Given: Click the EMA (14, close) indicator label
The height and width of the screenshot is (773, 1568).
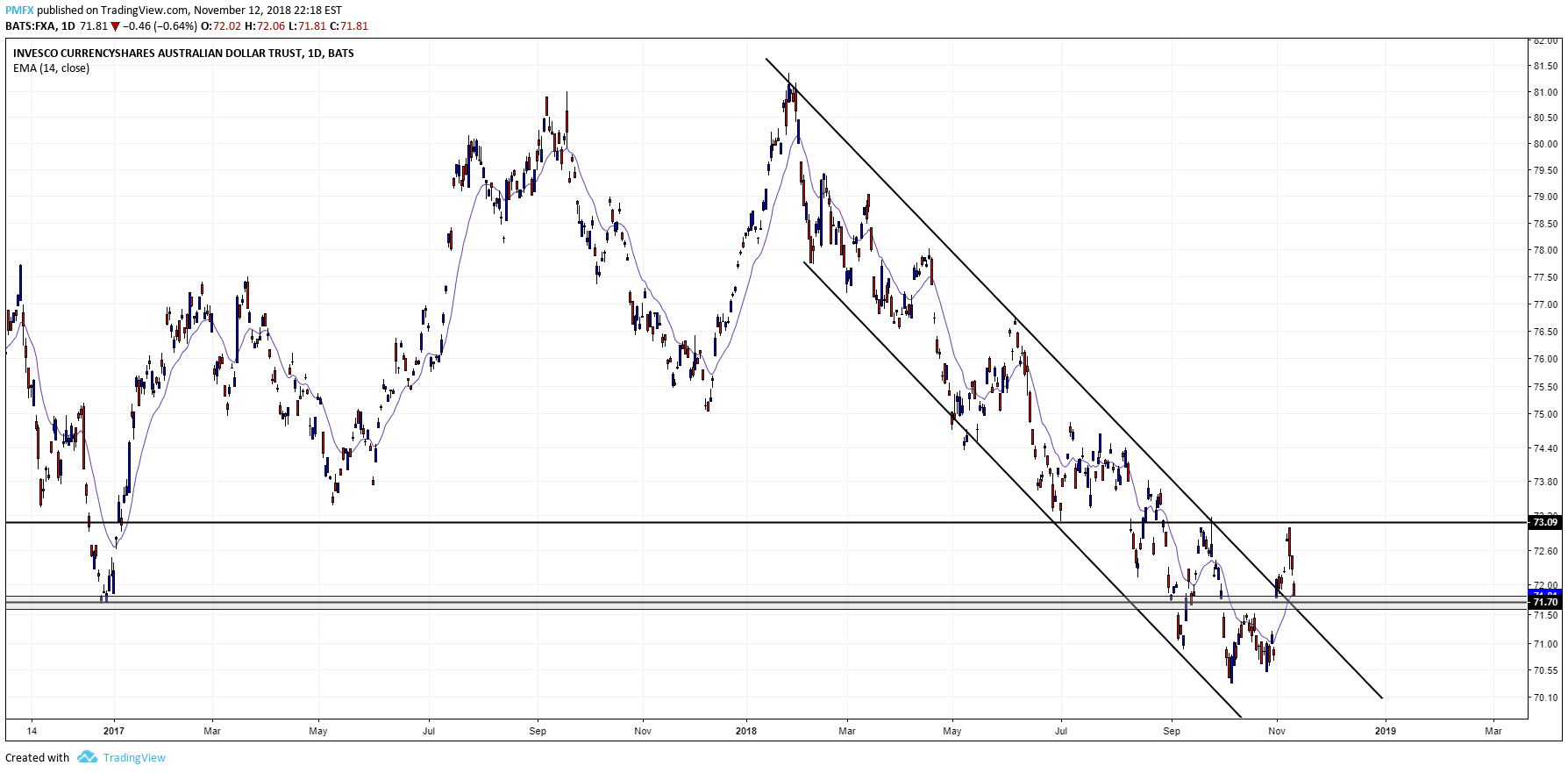Looking at the screenshot, I should tap(51, 68).
